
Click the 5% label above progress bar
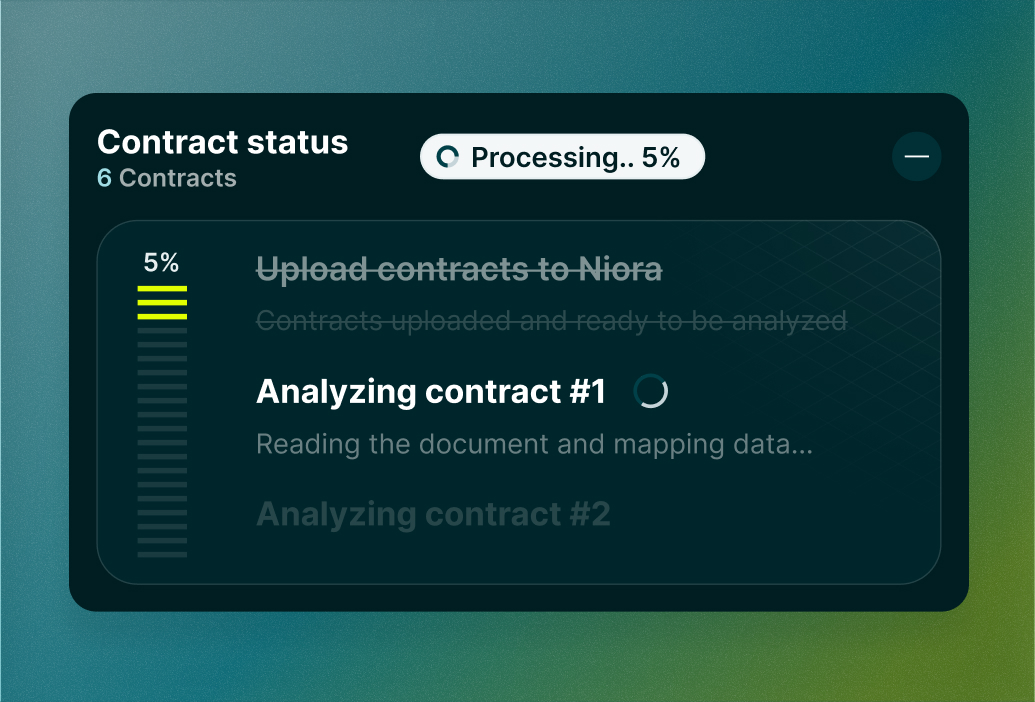click(x=161, y=263)
